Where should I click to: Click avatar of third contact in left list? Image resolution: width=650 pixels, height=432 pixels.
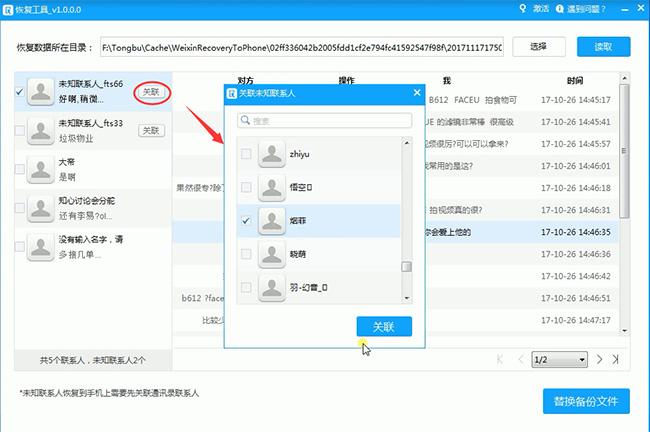(41, 169)
